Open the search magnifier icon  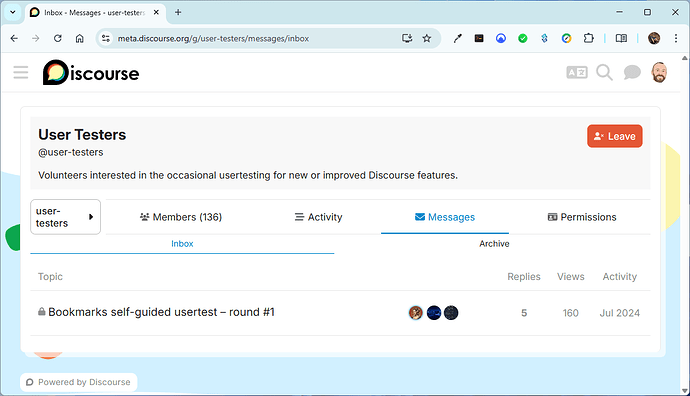point(604,72)
